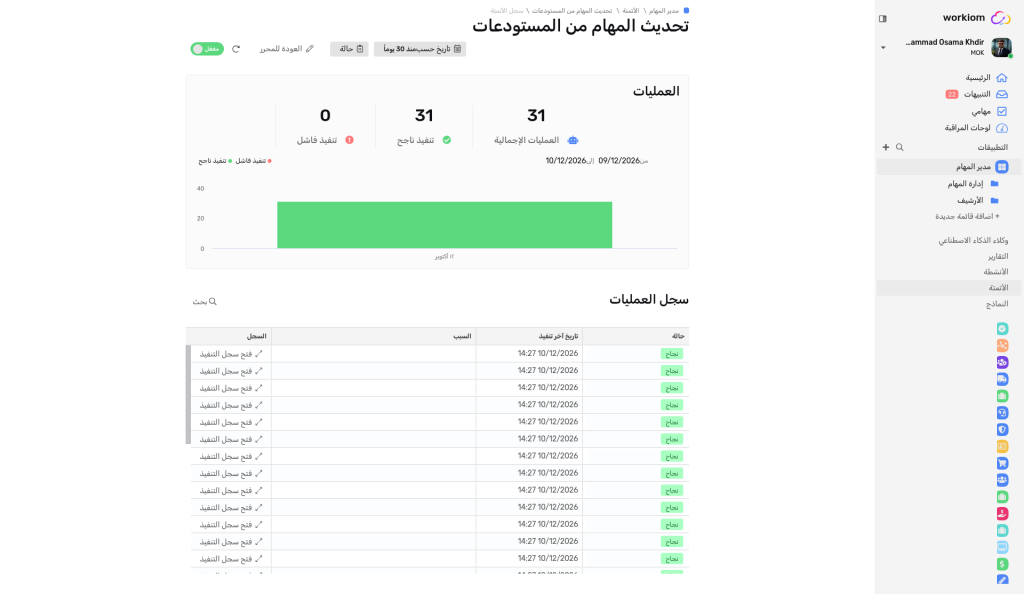Open لوحات المراقبة dashboards
This screenshot has width=1024, height=594.
[977, 128]
